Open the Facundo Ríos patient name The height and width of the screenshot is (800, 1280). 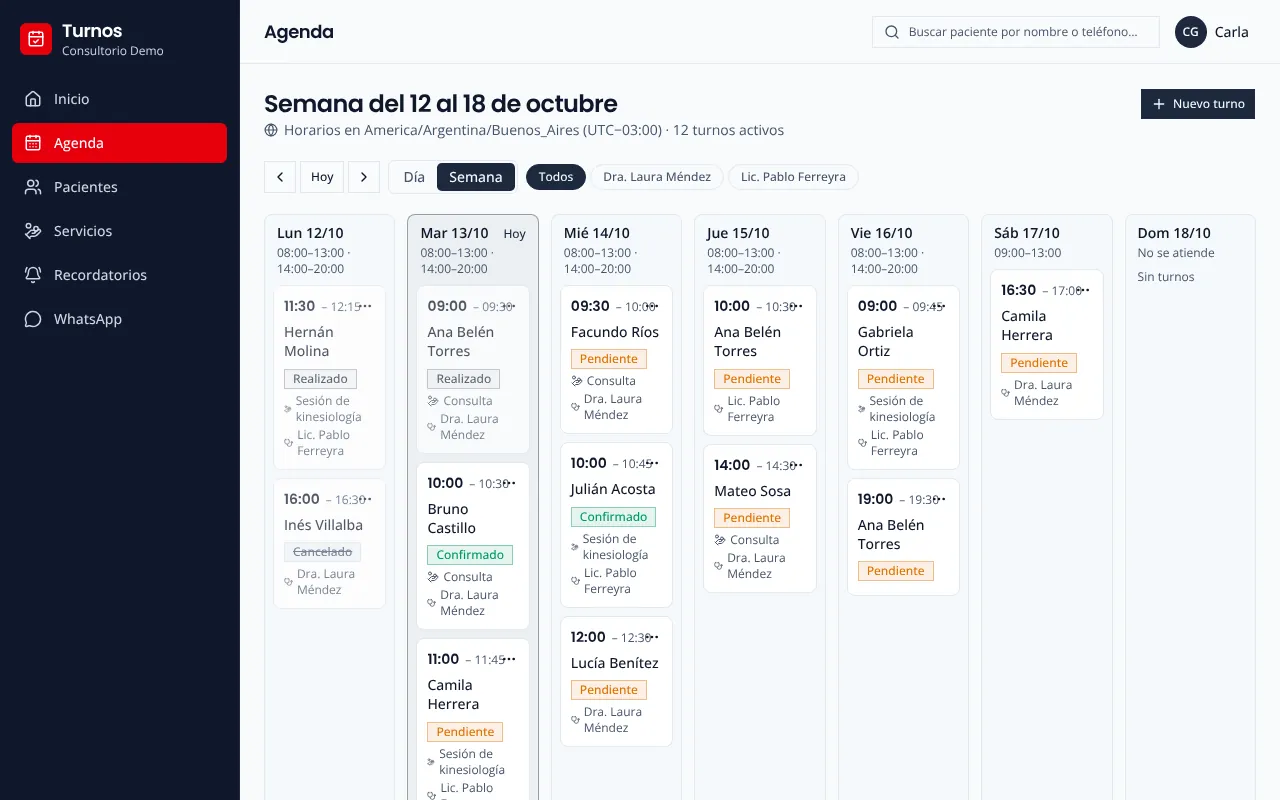(x=615, y=332)
